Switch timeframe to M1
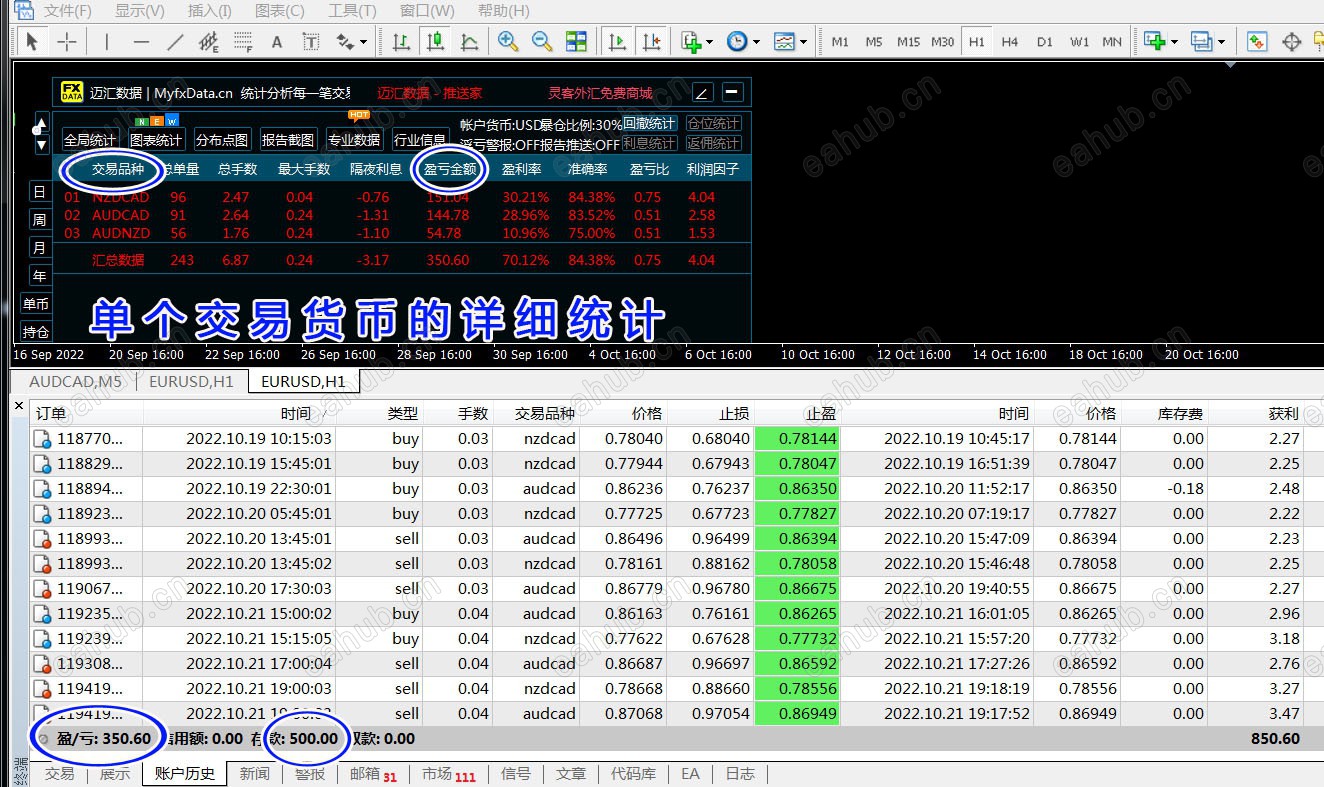The image size is (1324, 787). [840, 42]
